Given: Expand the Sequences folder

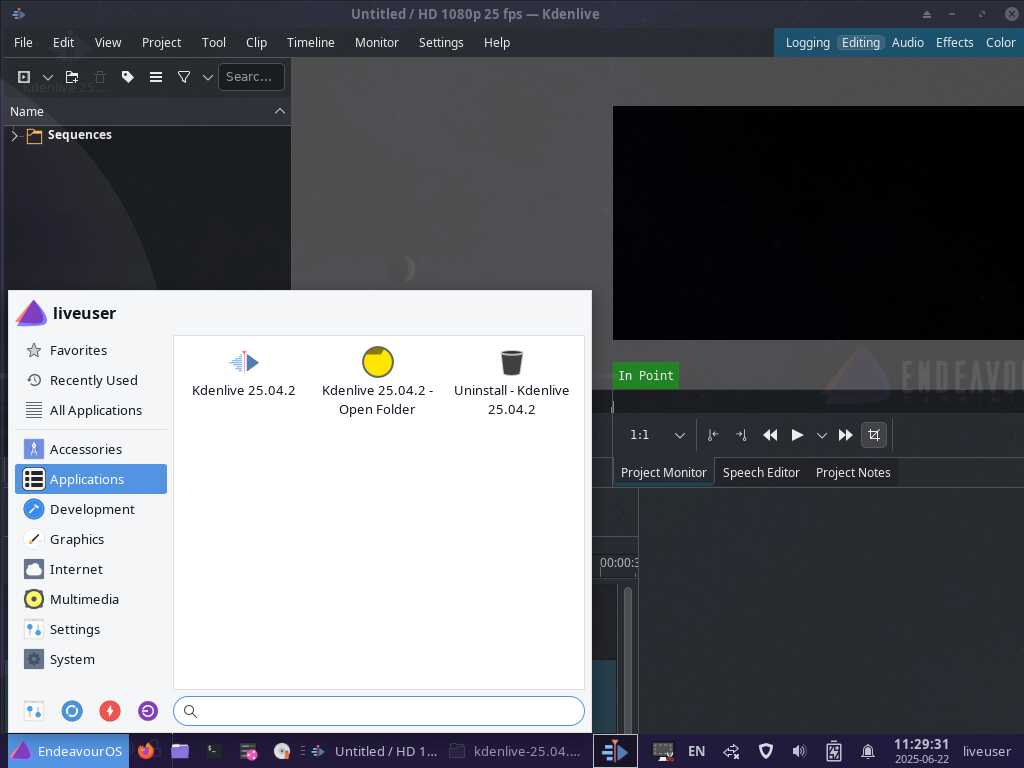Looking at the screenshot, I should click(14, 135).
